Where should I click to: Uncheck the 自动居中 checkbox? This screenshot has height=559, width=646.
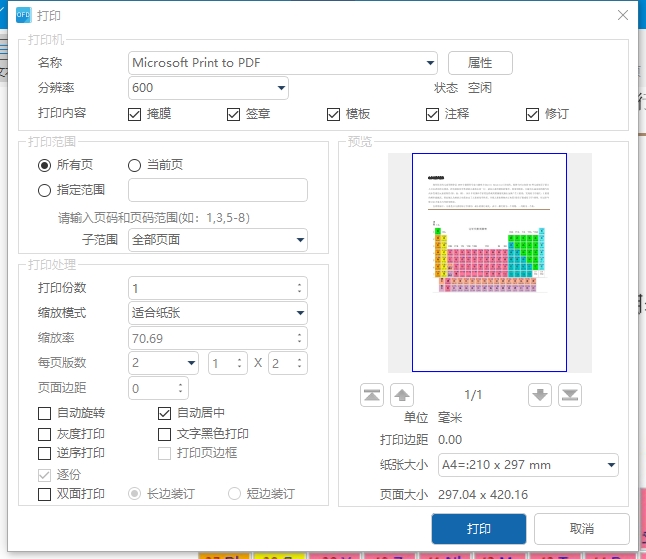click(x=165, y=413)
